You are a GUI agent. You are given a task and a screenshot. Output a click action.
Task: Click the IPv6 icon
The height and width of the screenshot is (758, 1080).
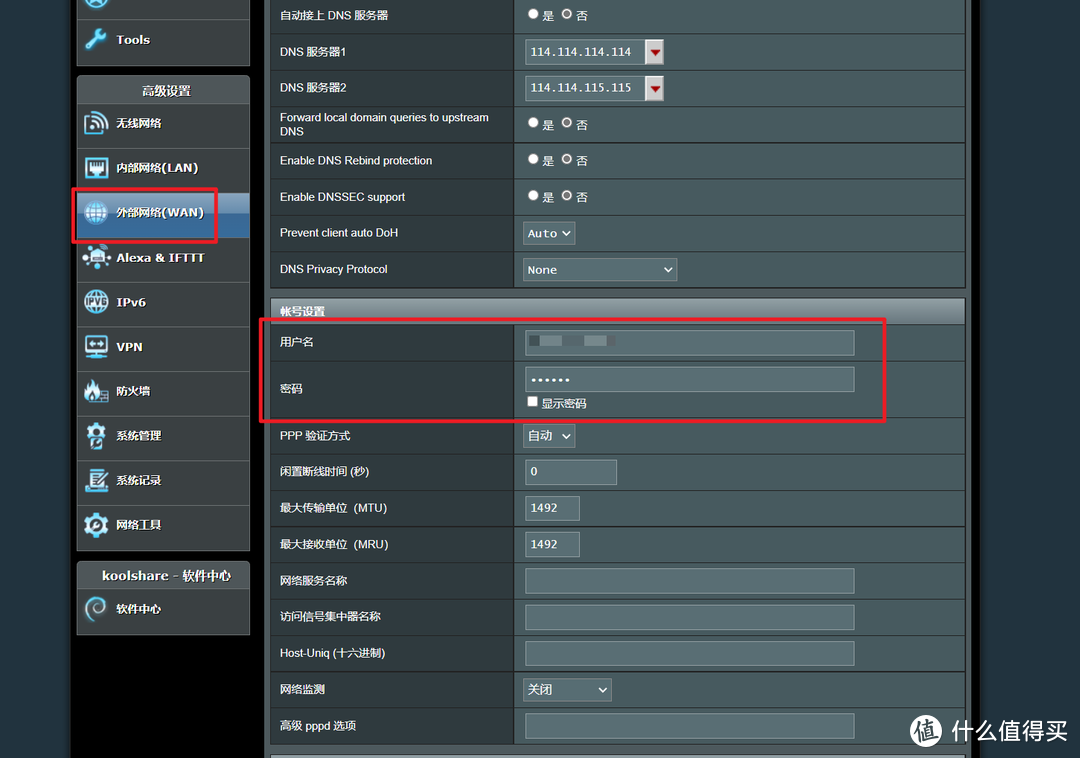coord(96,302)
